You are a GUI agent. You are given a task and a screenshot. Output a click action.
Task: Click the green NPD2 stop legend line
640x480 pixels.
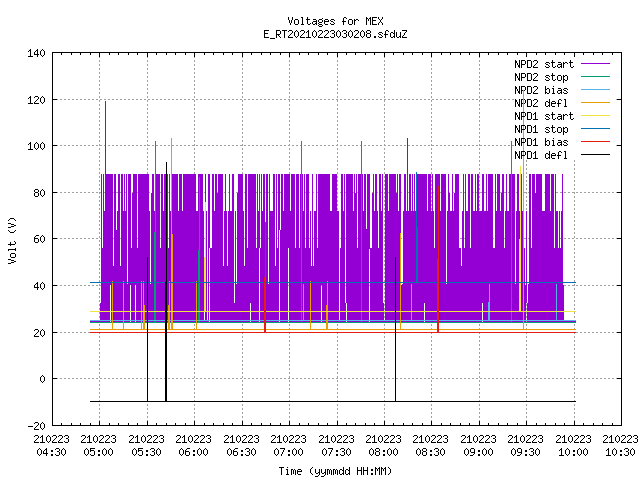pos(596,76)
